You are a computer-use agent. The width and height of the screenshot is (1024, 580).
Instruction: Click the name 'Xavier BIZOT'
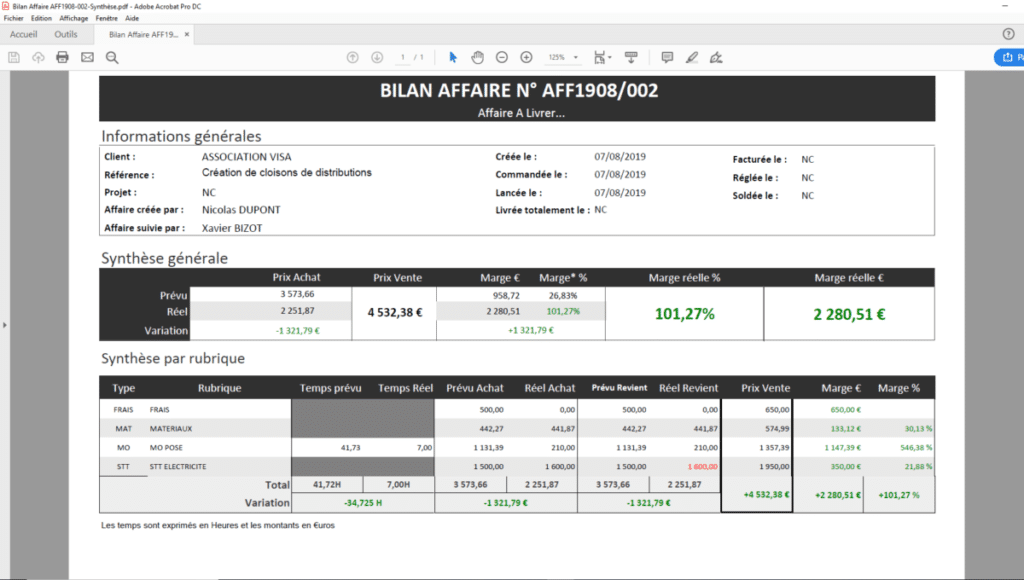click(232, 228)
